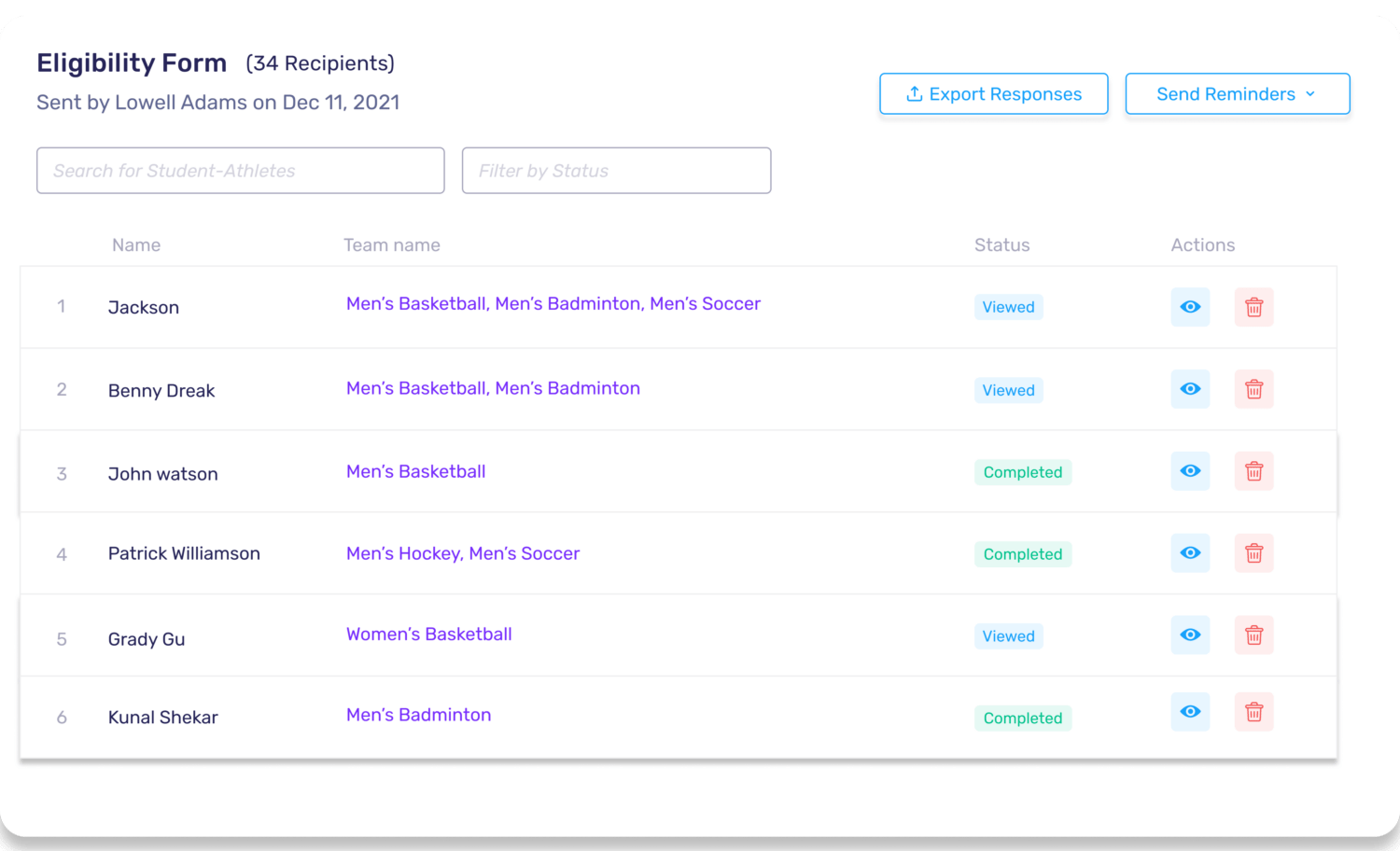This screenshot has width=1400, height=851.
Task: Toggle visibility preview for Benny Dreak
Action: 1190,389
